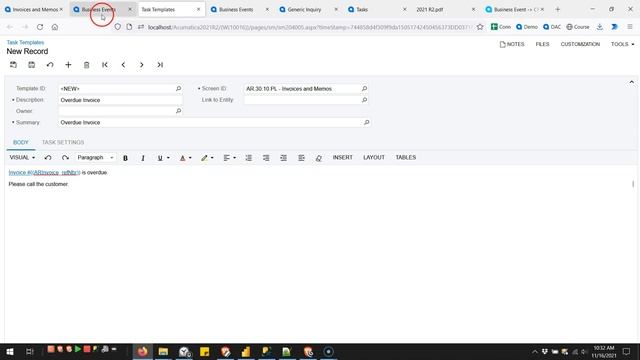Open the Demo bookmark
This screenshot has width=640, height=360.
tap(527, 27)
